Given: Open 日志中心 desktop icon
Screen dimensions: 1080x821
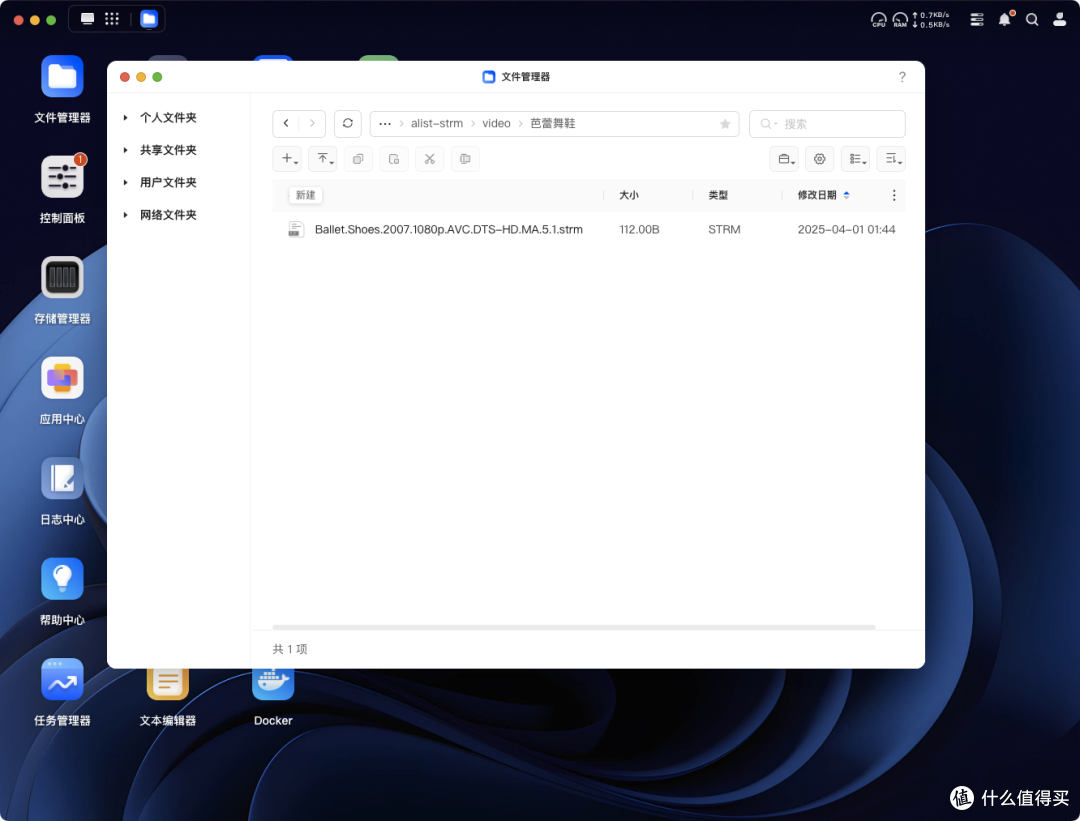Looking at the screenshot, I should tap(62, 479).
